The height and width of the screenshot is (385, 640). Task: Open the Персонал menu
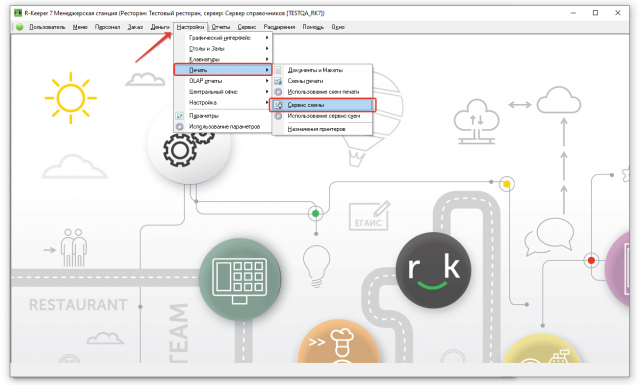click(x=107, y=27)
